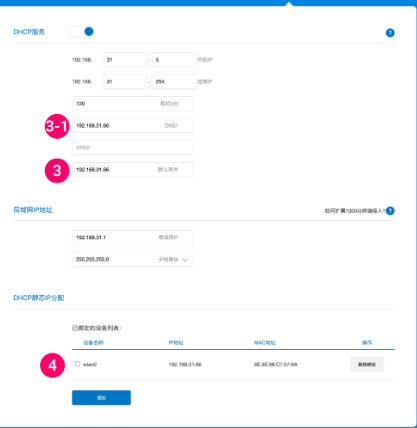
Task: Open help icon beside DHCP服务 header
Action: tap(390, 33)
